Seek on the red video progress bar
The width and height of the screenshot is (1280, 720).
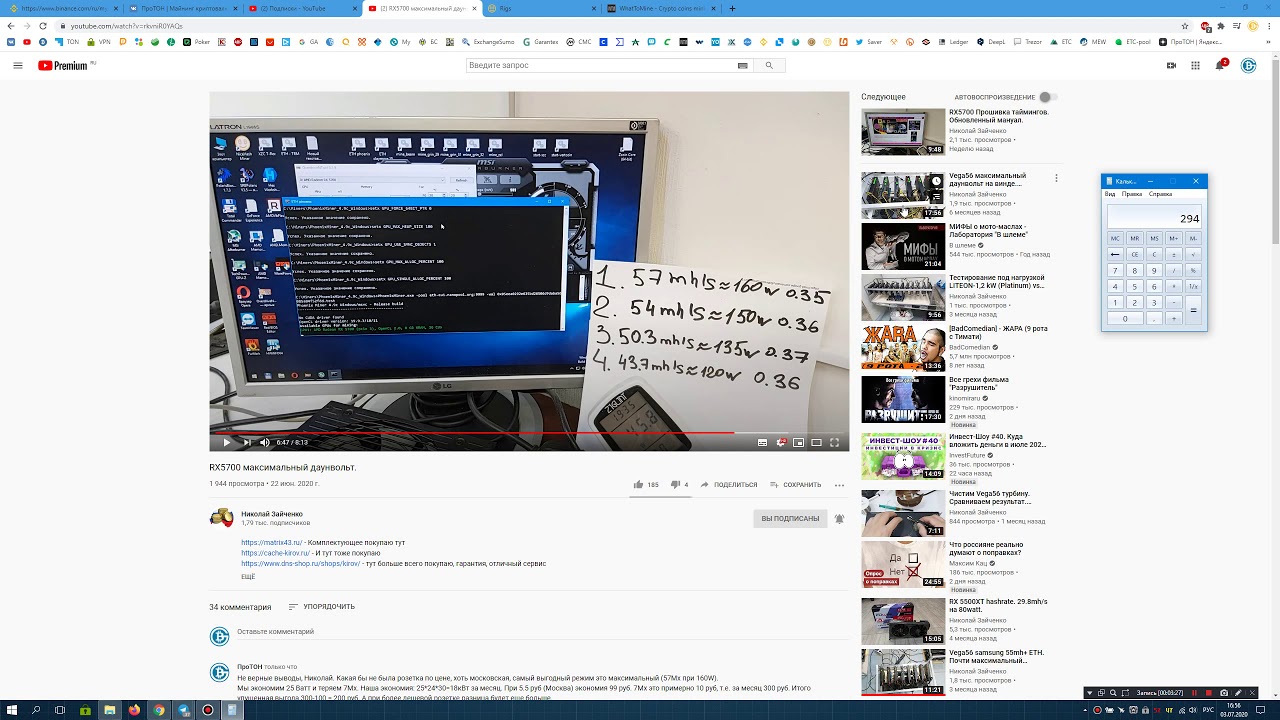pyautogui.click(x=529, y=433)
